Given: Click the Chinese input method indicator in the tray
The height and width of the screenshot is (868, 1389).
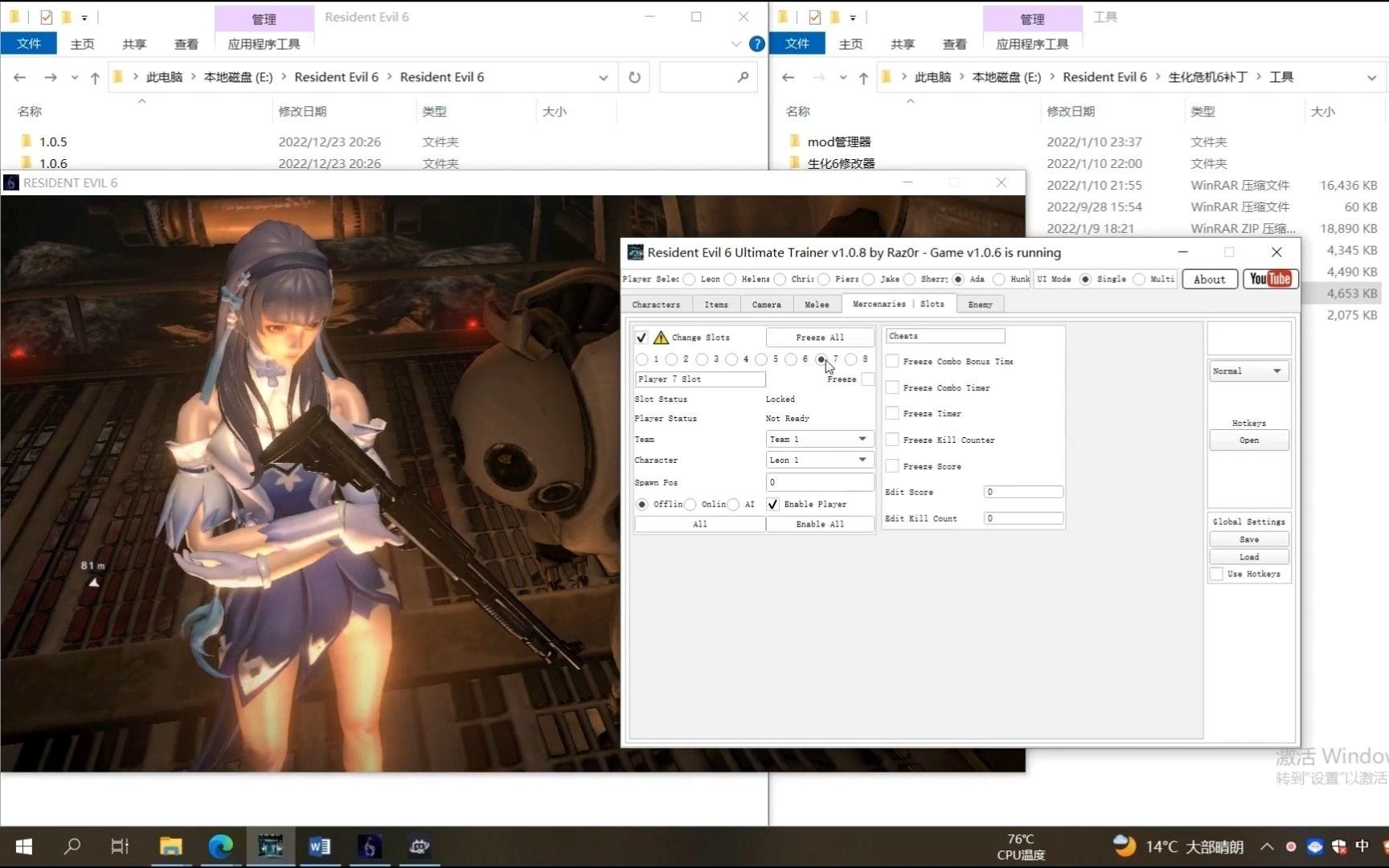Looking at the screenshot, I should [x=1362, y=846].
